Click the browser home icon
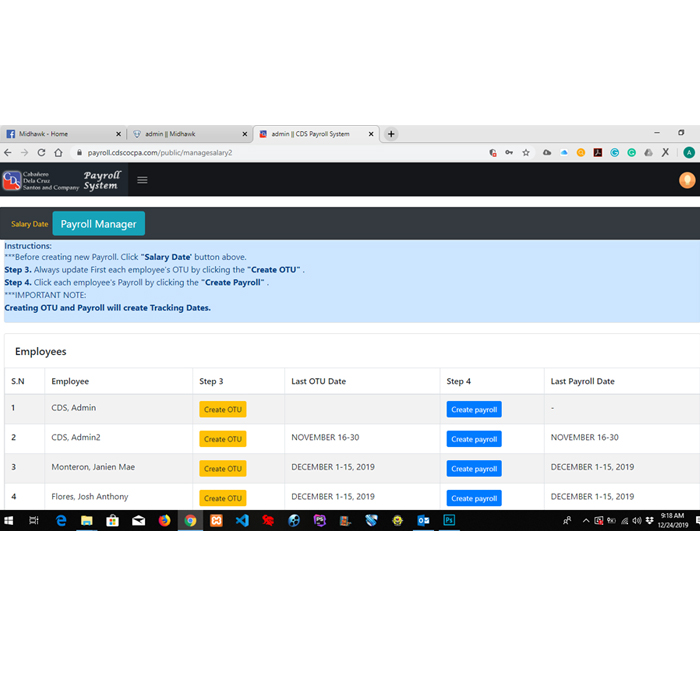 pos(58,153)
